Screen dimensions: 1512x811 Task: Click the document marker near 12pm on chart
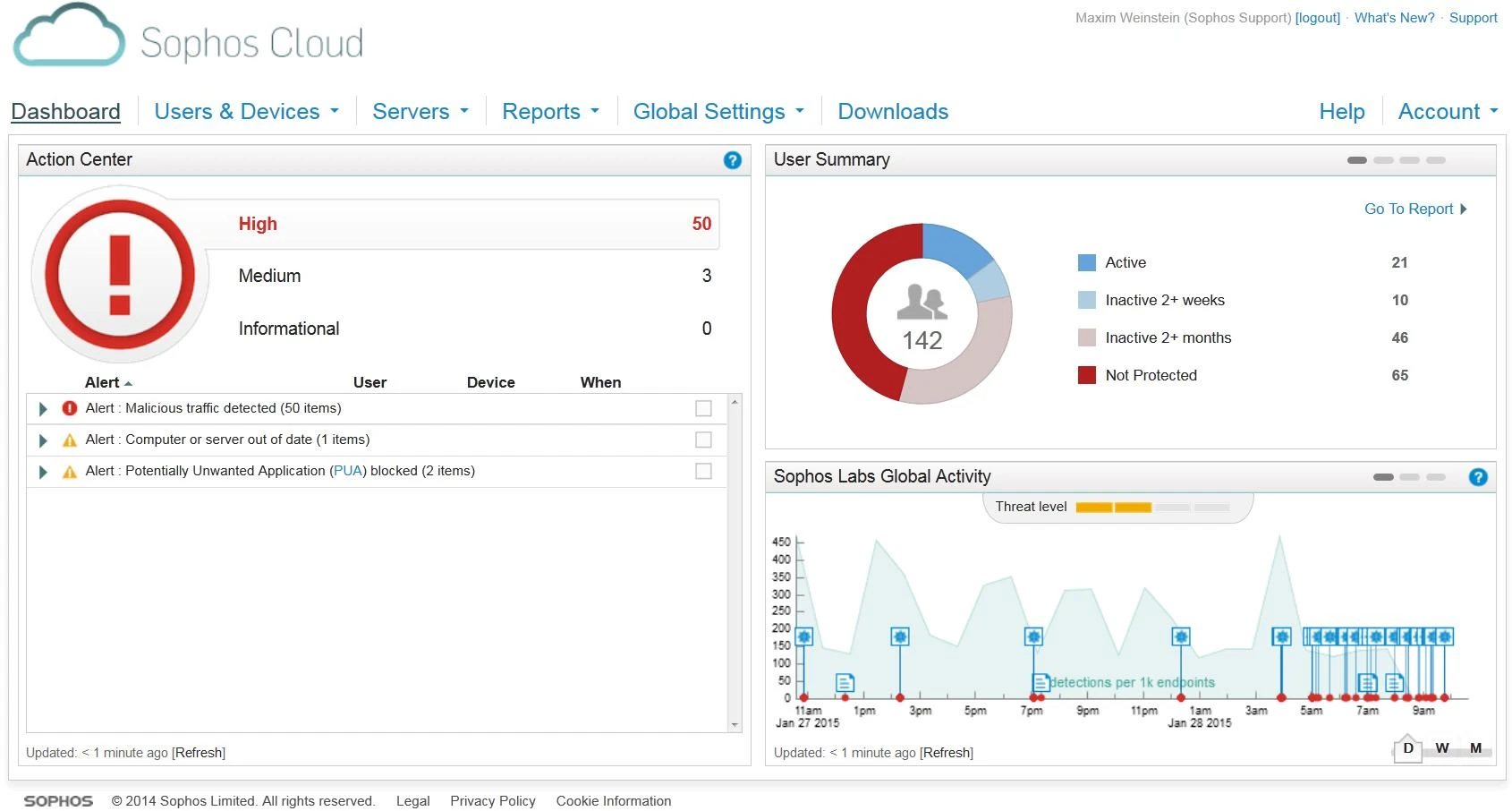click(845, 683)
